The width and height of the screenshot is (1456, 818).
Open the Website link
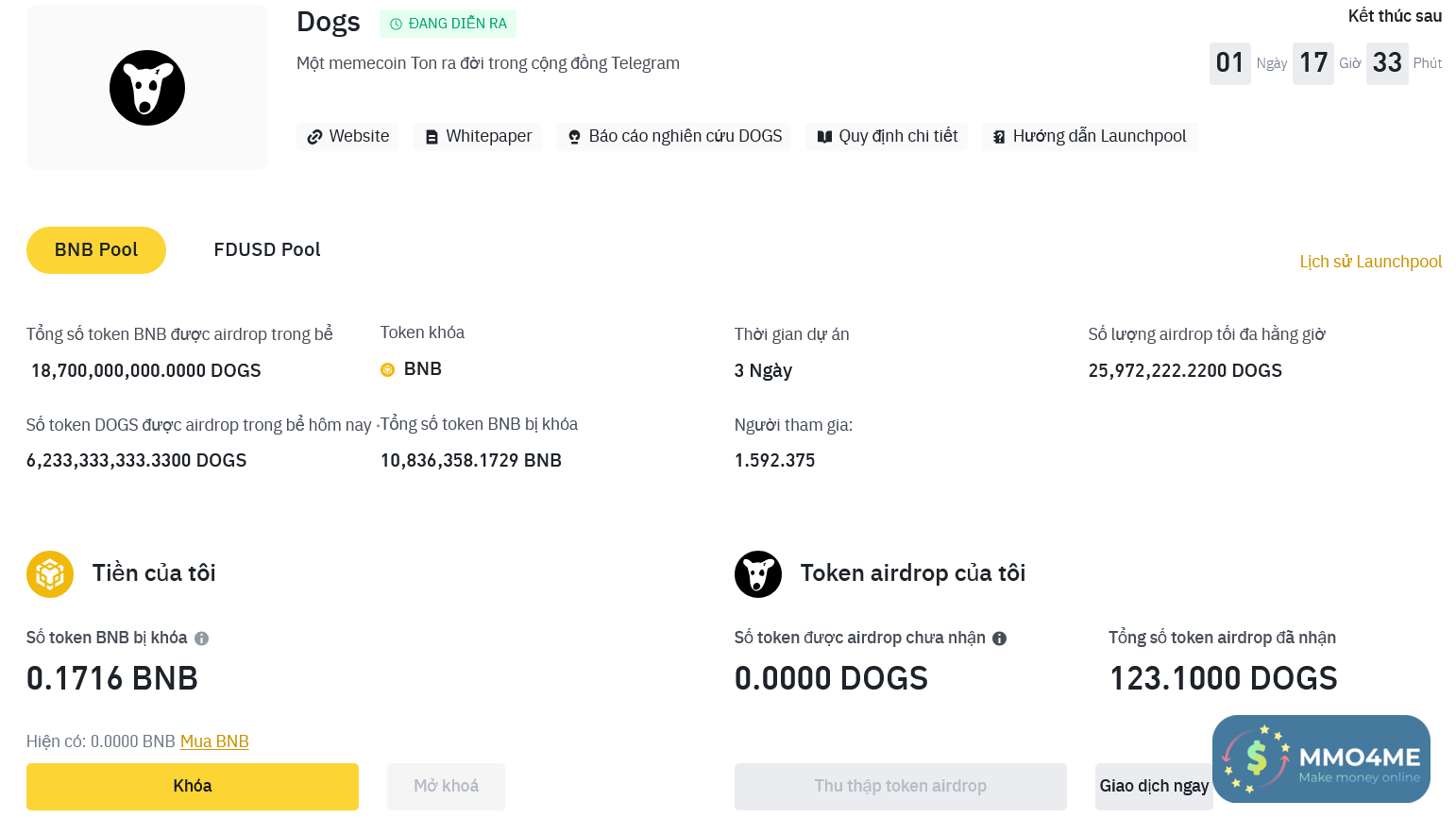347,136
